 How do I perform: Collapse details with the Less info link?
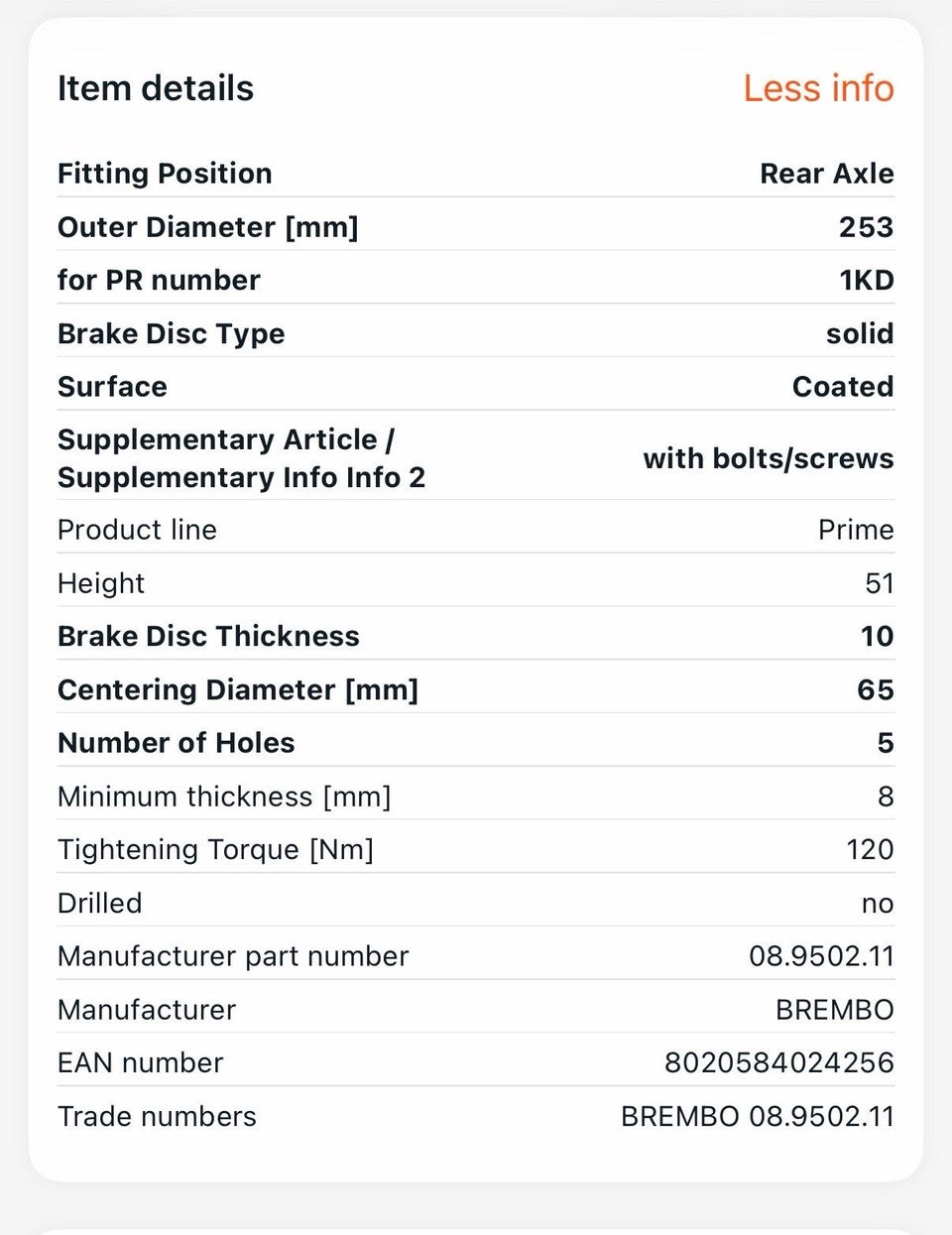[818, 88]
